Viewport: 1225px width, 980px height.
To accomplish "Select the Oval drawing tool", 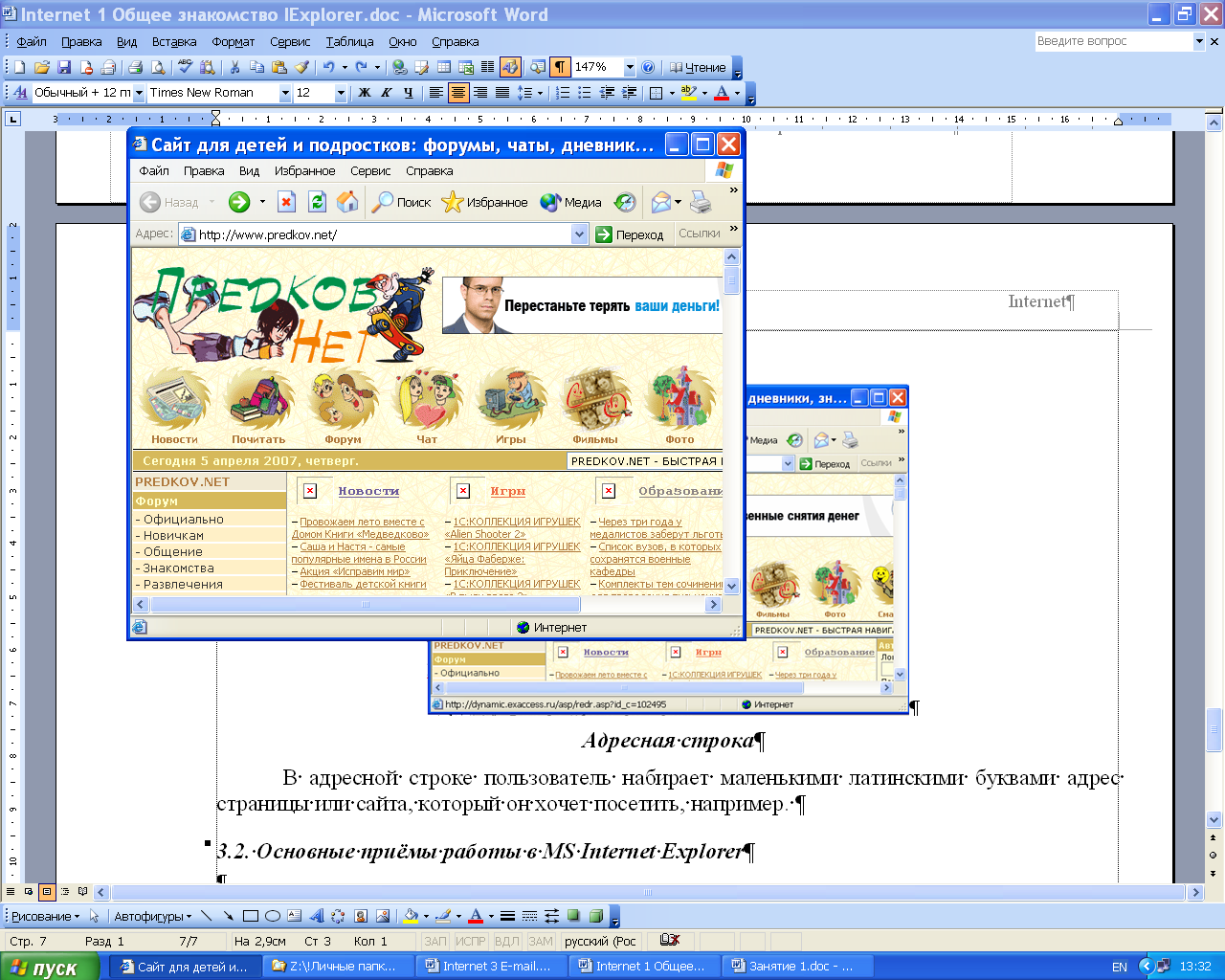I will [x=273, y=916].
